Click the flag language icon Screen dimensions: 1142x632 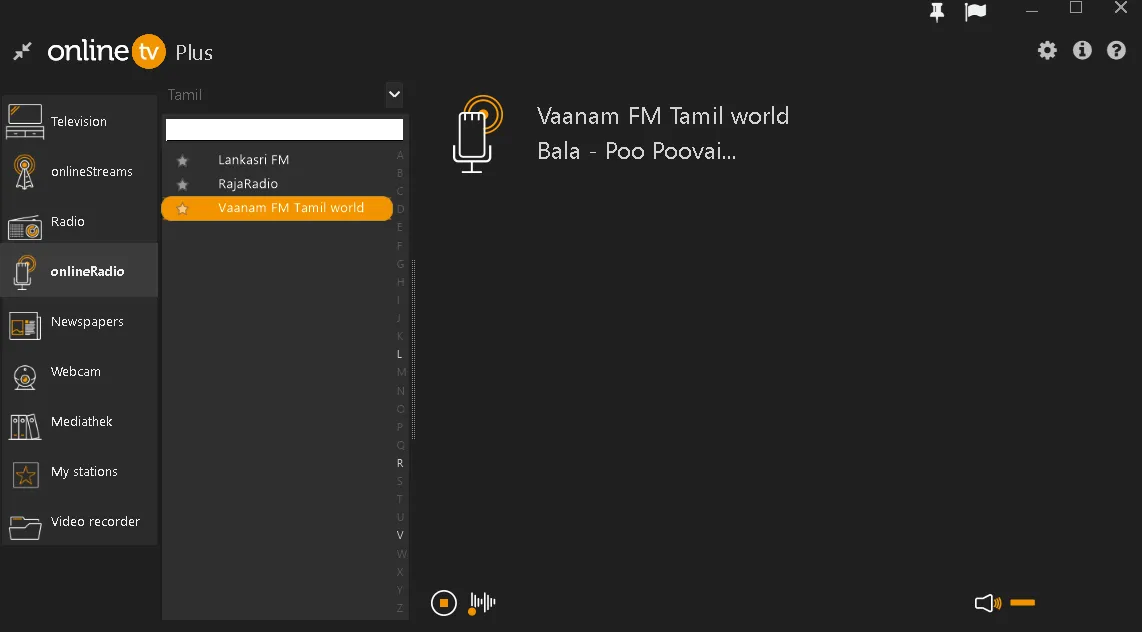(975, 12)
